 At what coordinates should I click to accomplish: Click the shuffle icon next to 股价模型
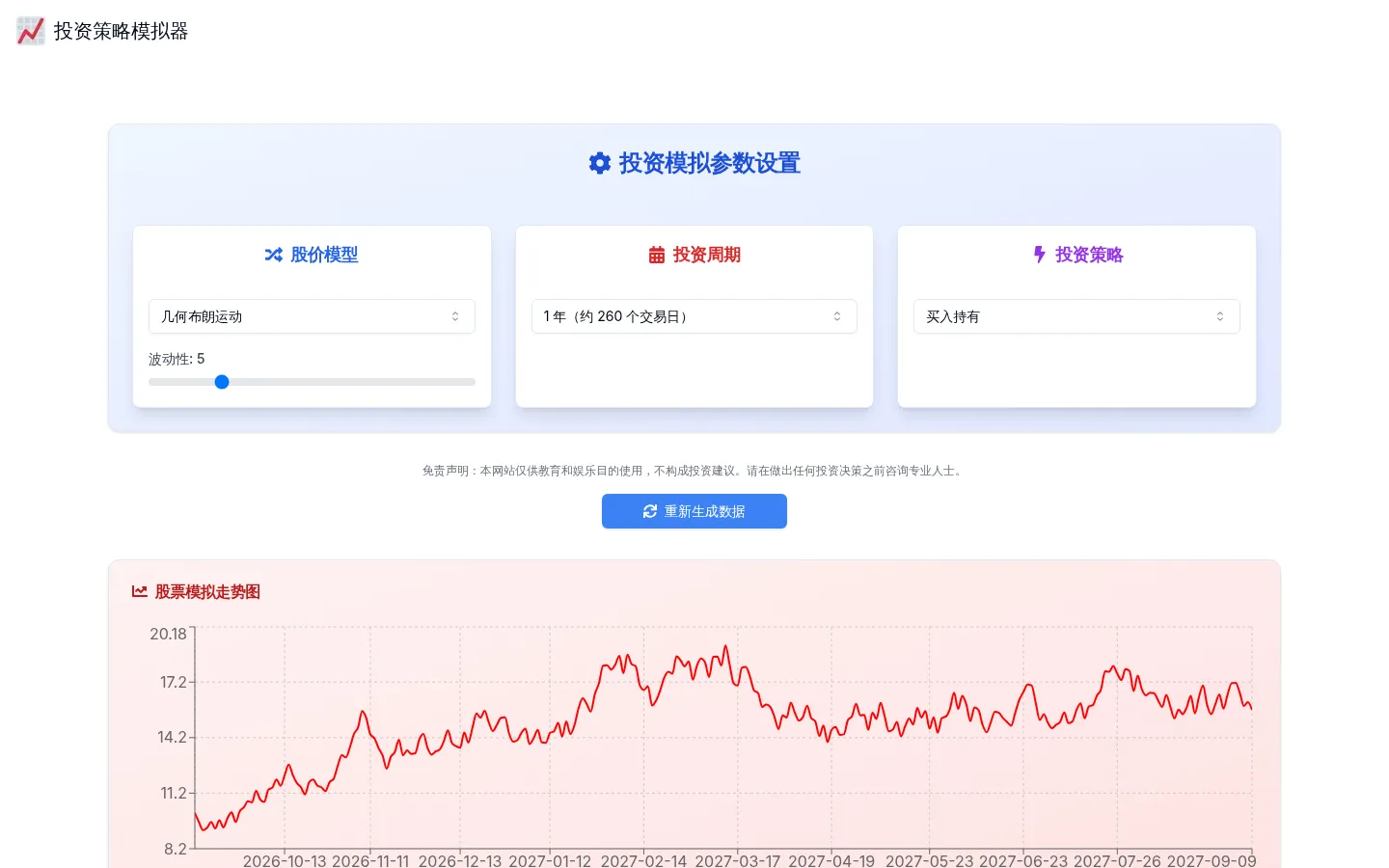[x=274, y=255]
